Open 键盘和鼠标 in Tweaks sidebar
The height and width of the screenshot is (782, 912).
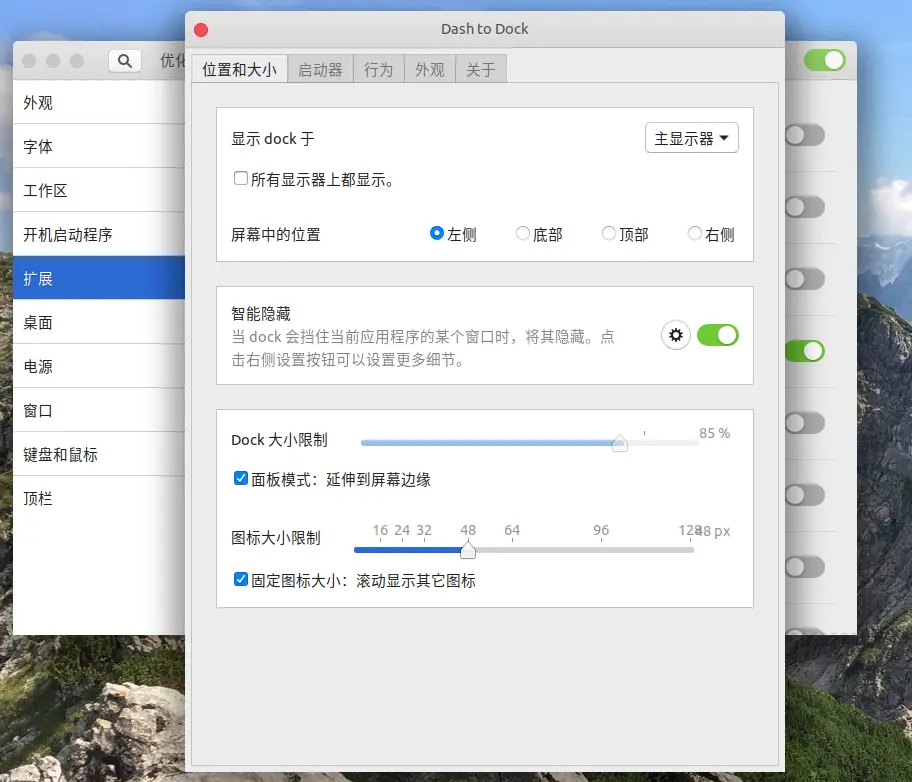pos(99,454)
